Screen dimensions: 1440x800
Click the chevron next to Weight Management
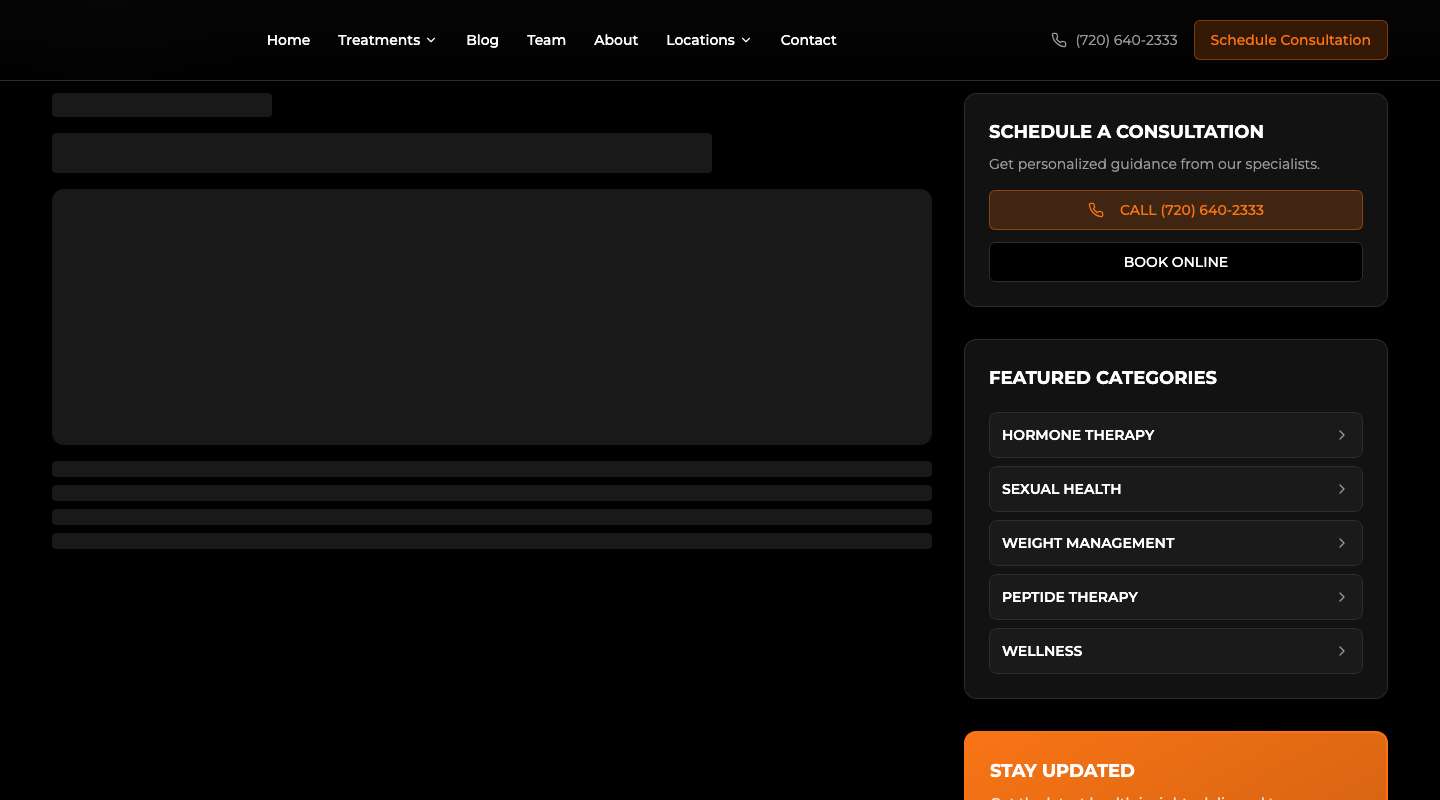coord(1342,543)
